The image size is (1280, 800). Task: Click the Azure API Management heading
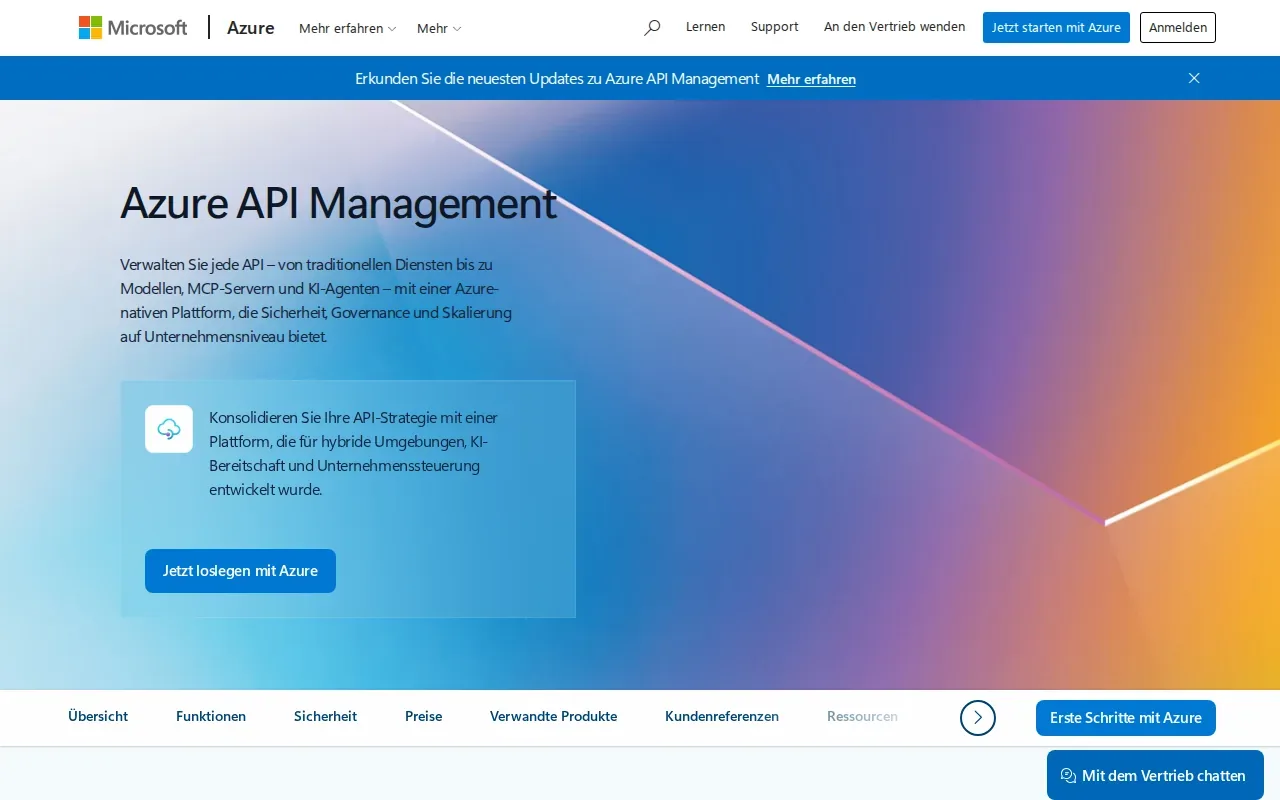[x=338, y=203]
